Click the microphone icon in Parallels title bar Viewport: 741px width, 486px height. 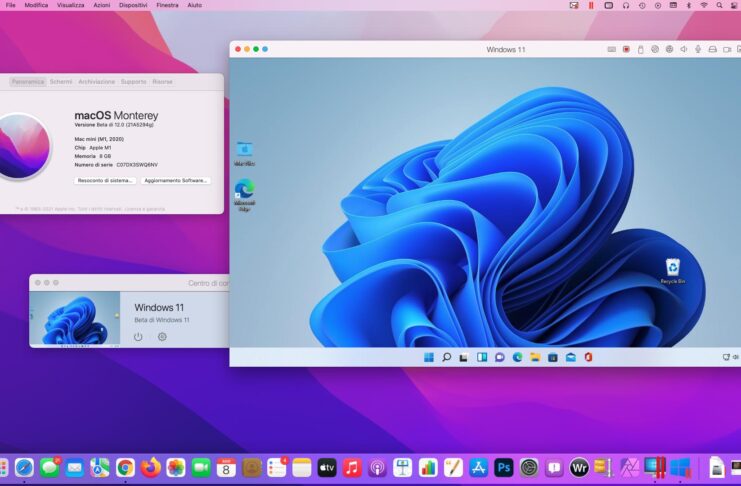[698, 49]
